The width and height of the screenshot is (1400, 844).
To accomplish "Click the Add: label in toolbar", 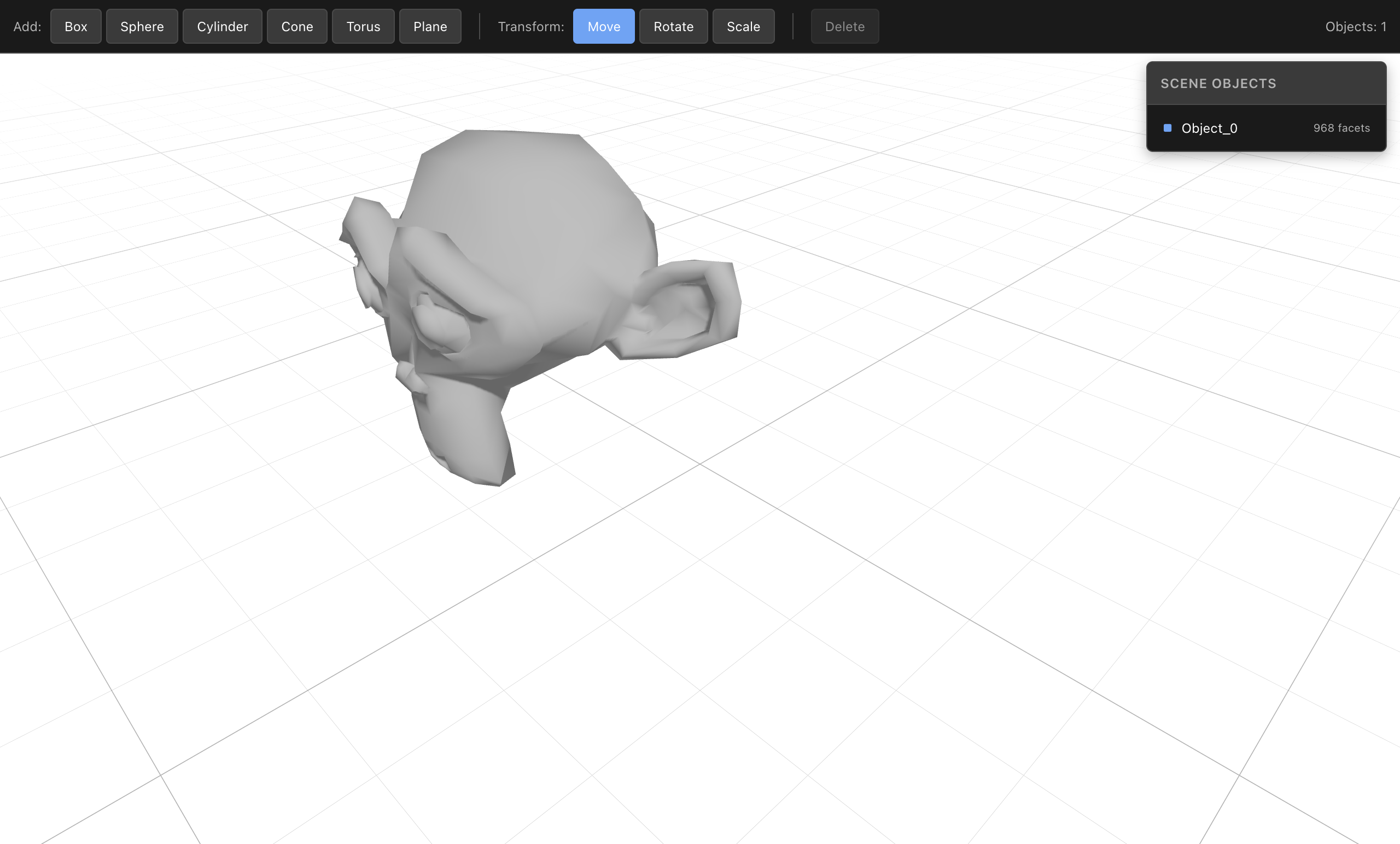I will pos(27,26).
